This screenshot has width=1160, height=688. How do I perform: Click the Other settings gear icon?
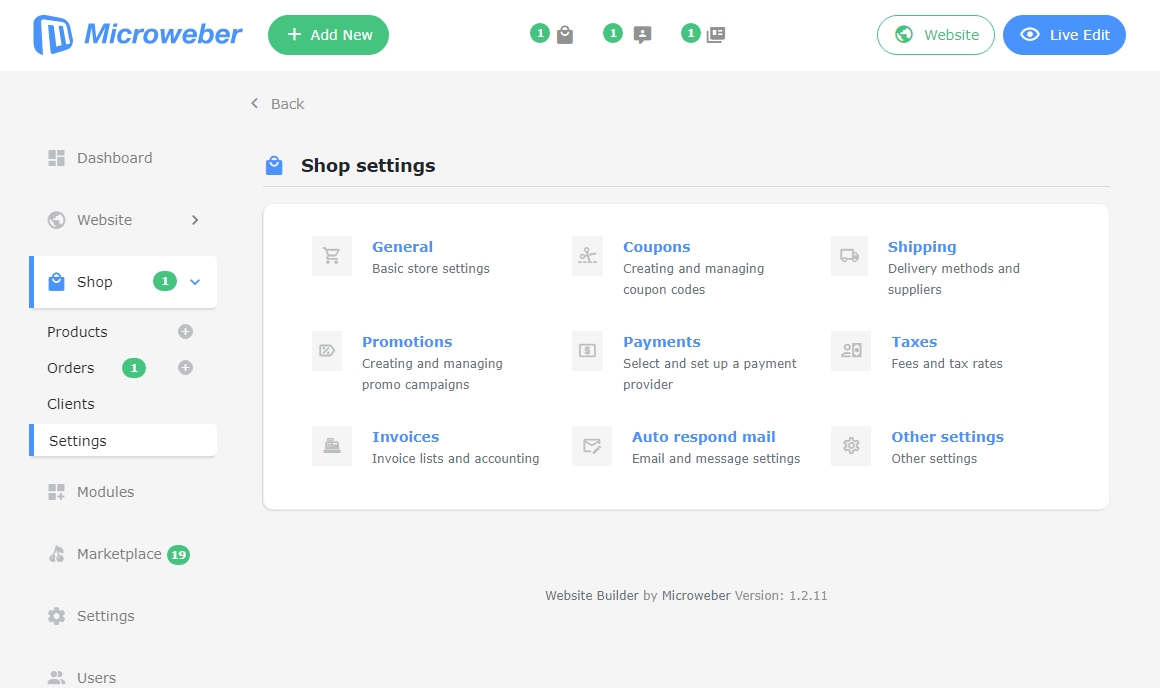851,446
